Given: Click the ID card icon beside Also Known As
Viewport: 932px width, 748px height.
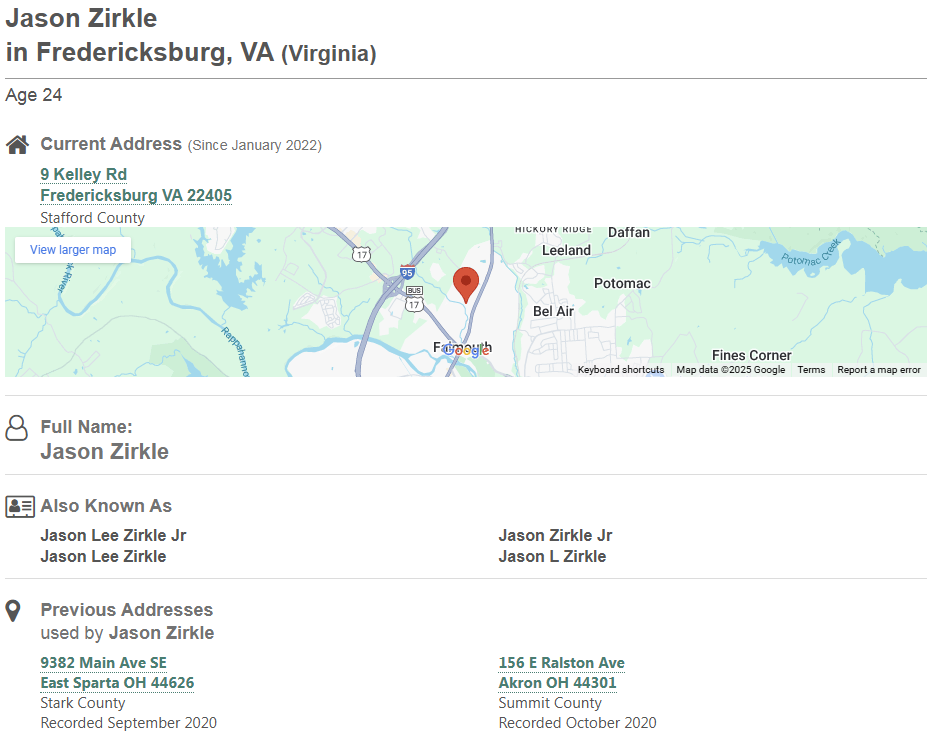Looking at the screenshot, I should (20, 506).
